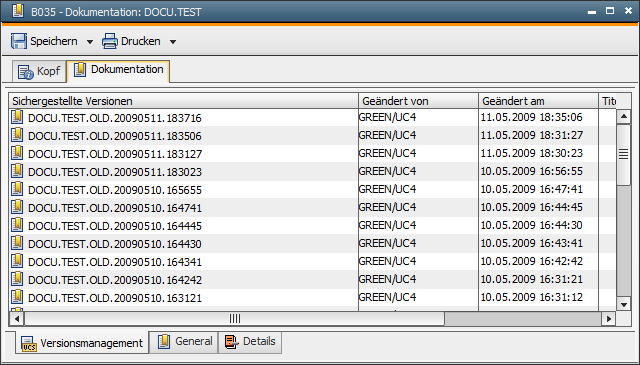
Task: Open the Details bottom tab
Action: coord(250,342)
